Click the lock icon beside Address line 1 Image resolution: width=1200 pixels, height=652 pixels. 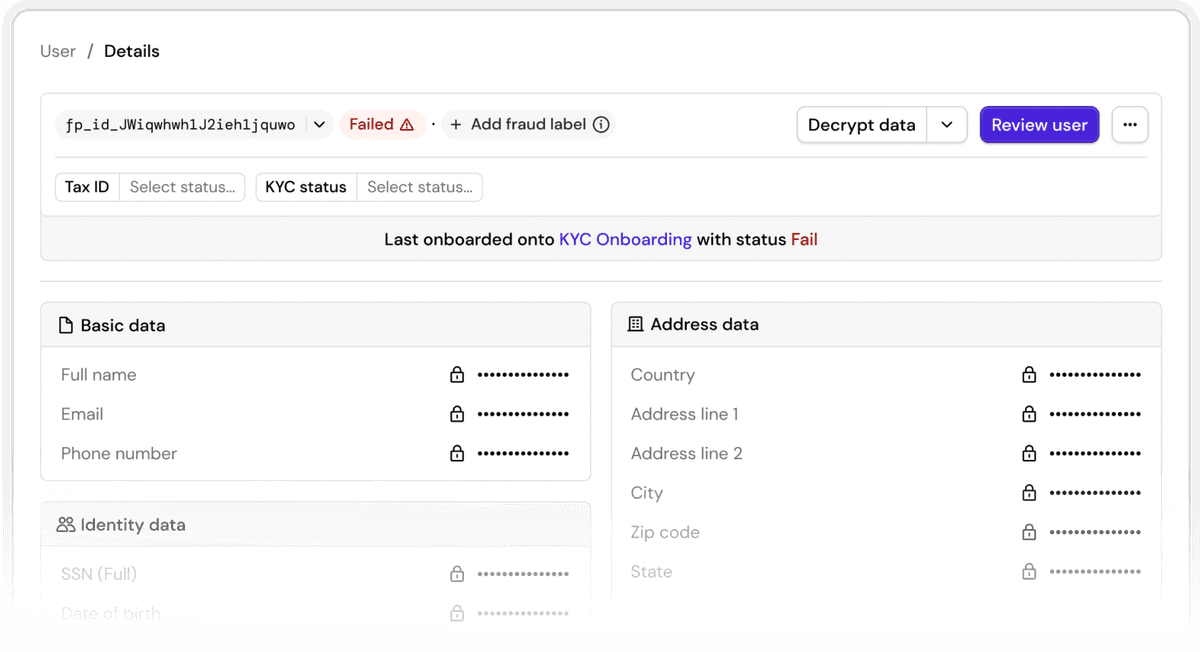1029,414
